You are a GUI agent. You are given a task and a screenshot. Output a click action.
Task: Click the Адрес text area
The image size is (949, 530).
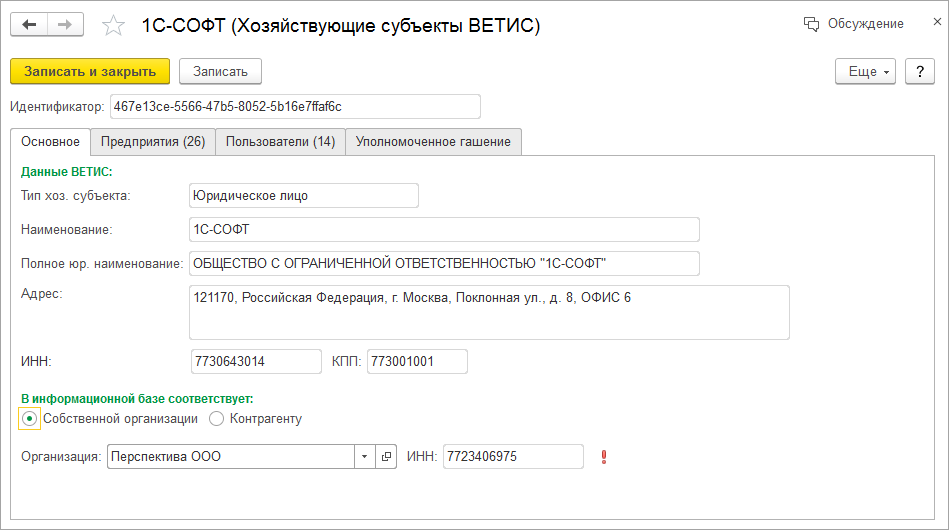pos(488,312)
